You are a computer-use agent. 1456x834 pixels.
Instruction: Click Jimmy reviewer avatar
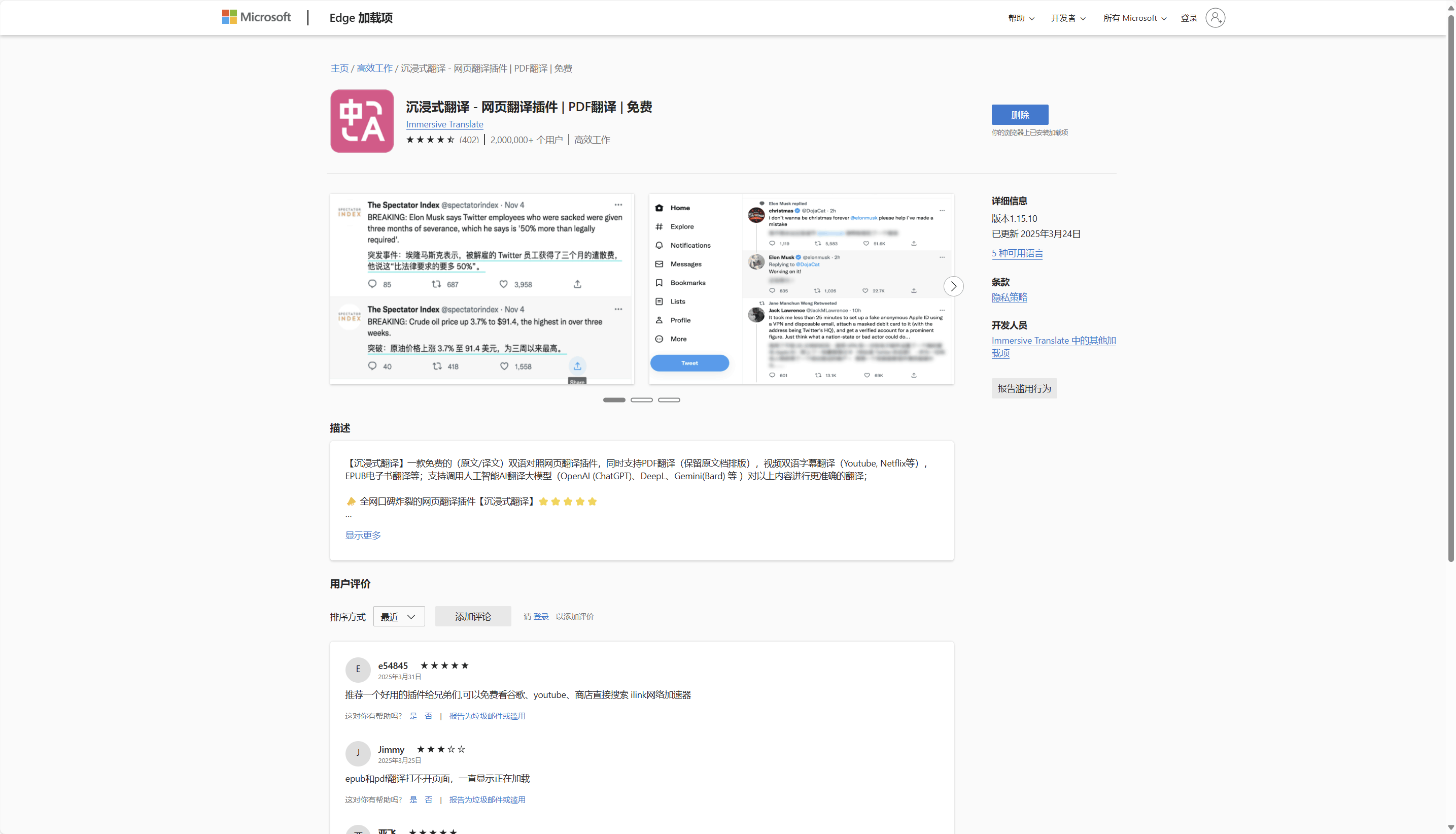pyautogui.click(x=358, y=753)
